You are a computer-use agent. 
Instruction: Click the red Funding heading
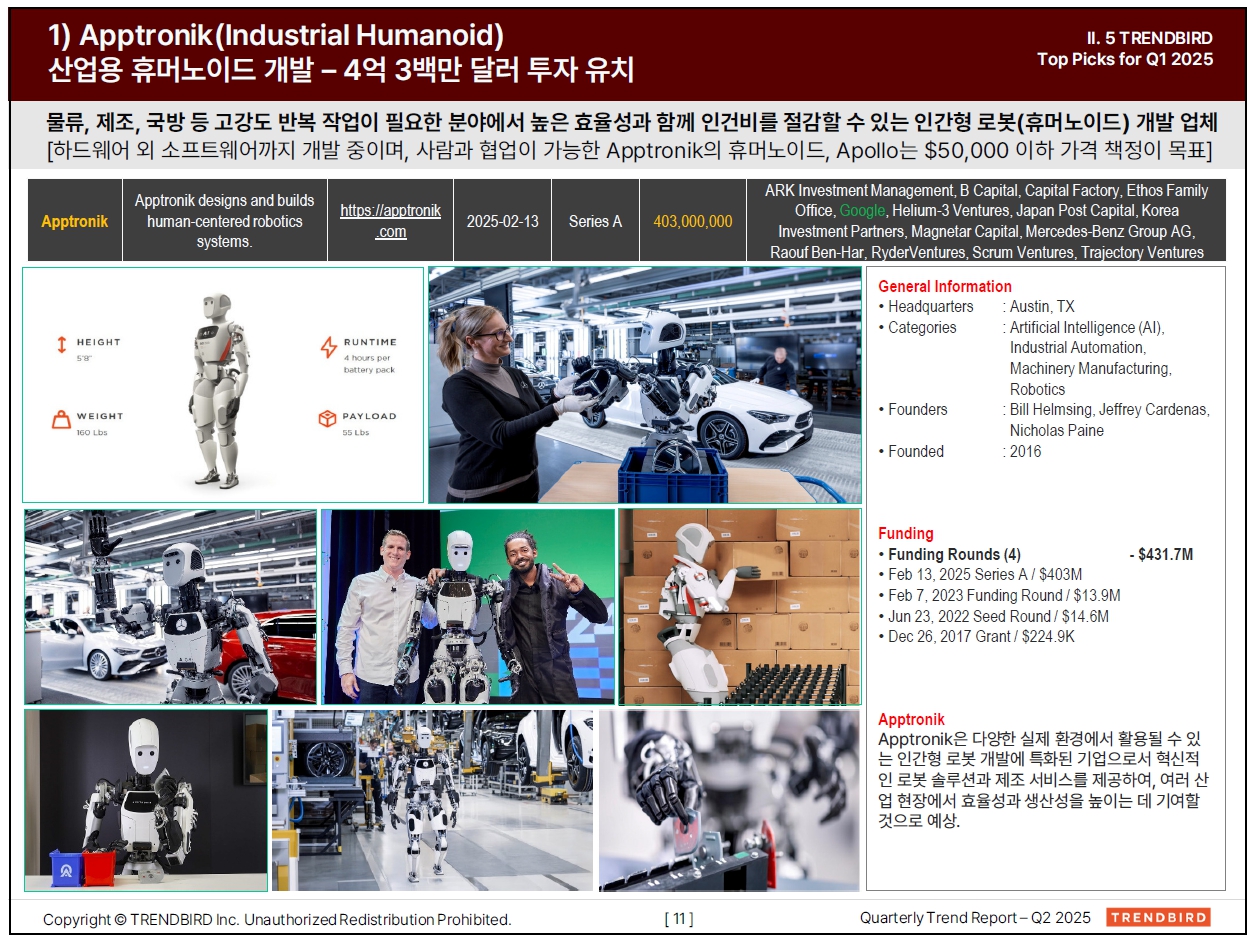[x=906, y=533]
